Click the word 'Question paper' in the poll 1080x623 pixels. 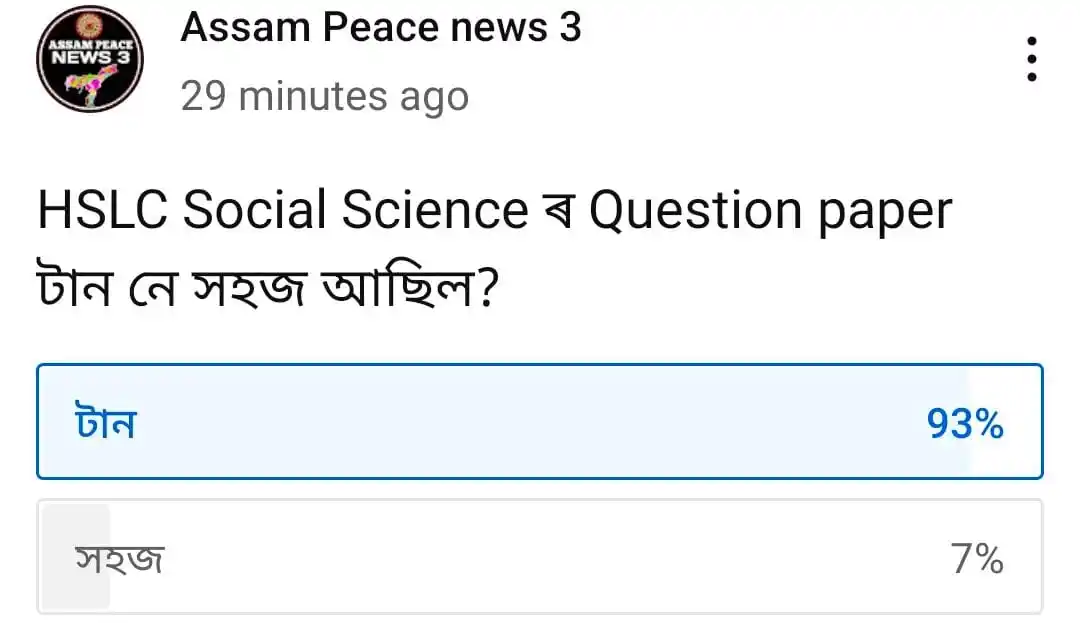tap(770, 212)
